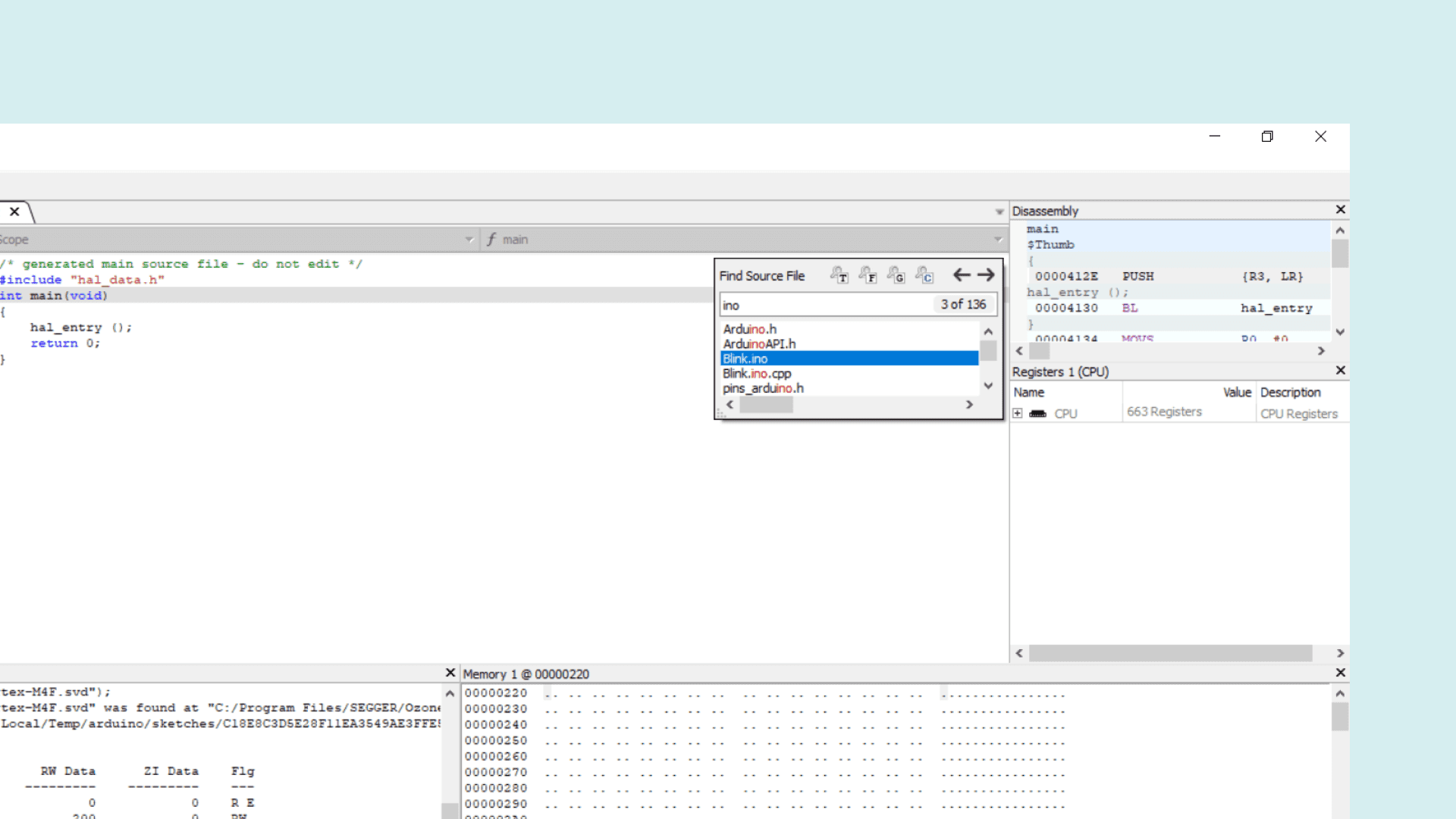
Task: Click the Description column header in Registers
Action: pos(1290,393)
